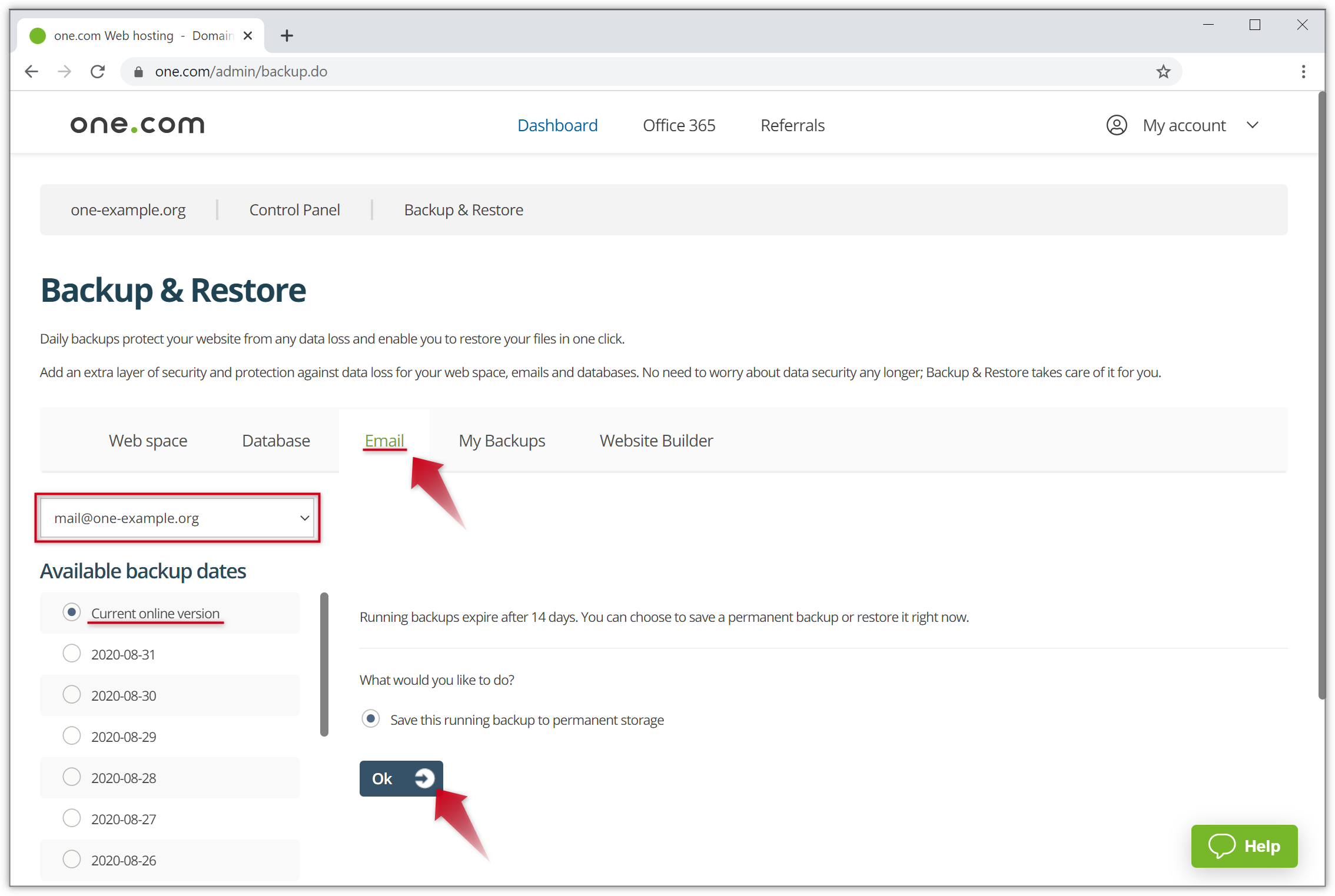Reload the page with refresh icon
Image resolution: width=1335 pixels, height=896 pixels.
tap(98, 72)
